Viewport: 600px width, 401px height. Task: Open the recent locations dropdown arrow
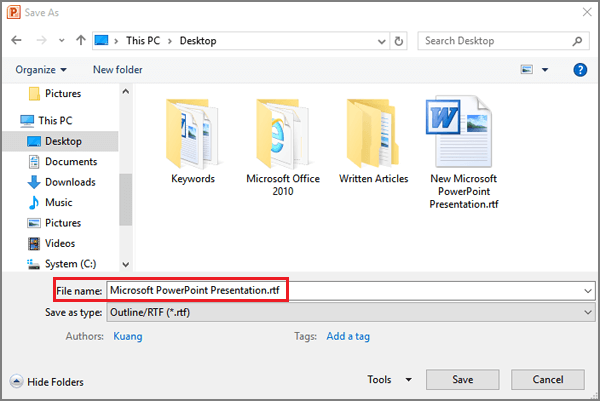(62, 41)
